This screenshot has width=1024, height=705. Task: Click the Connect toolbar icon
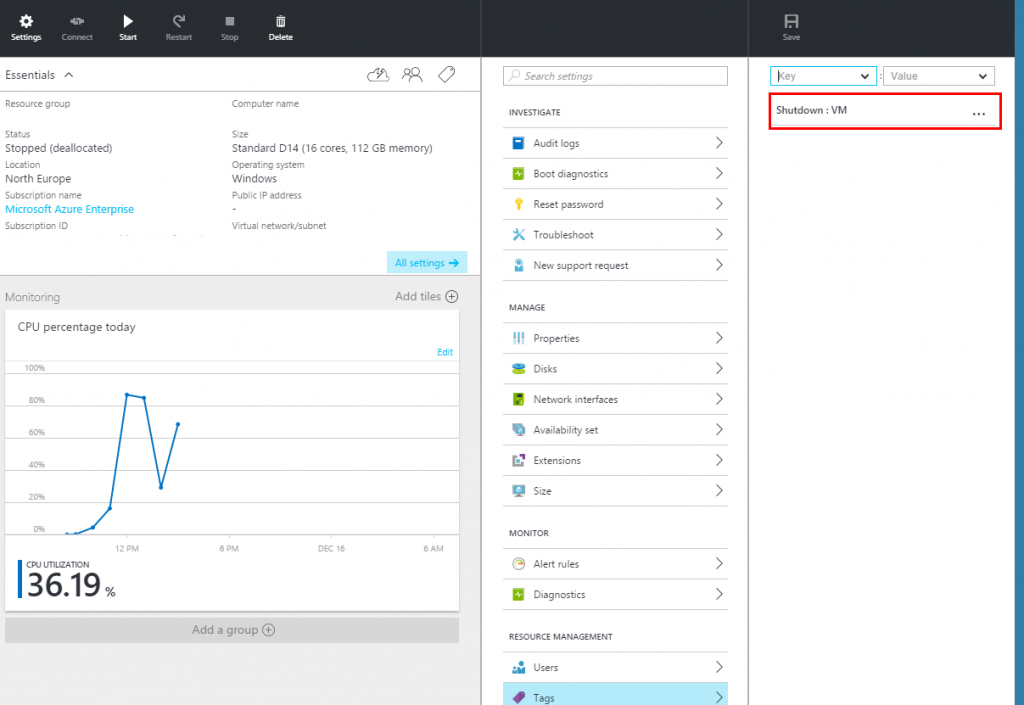point(77,27)
